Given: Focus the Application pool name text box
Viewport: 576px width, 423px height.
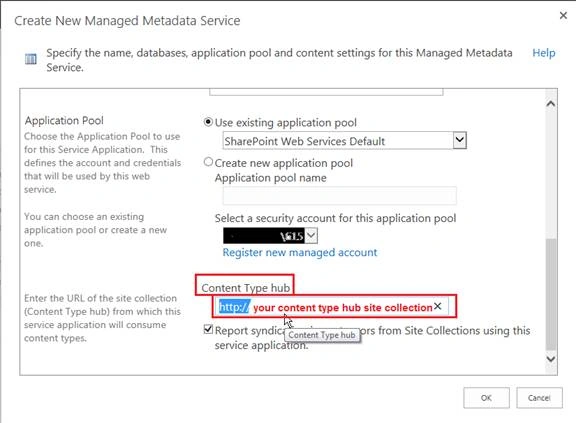Looking at the screenshot, I should tap(339, 195).
